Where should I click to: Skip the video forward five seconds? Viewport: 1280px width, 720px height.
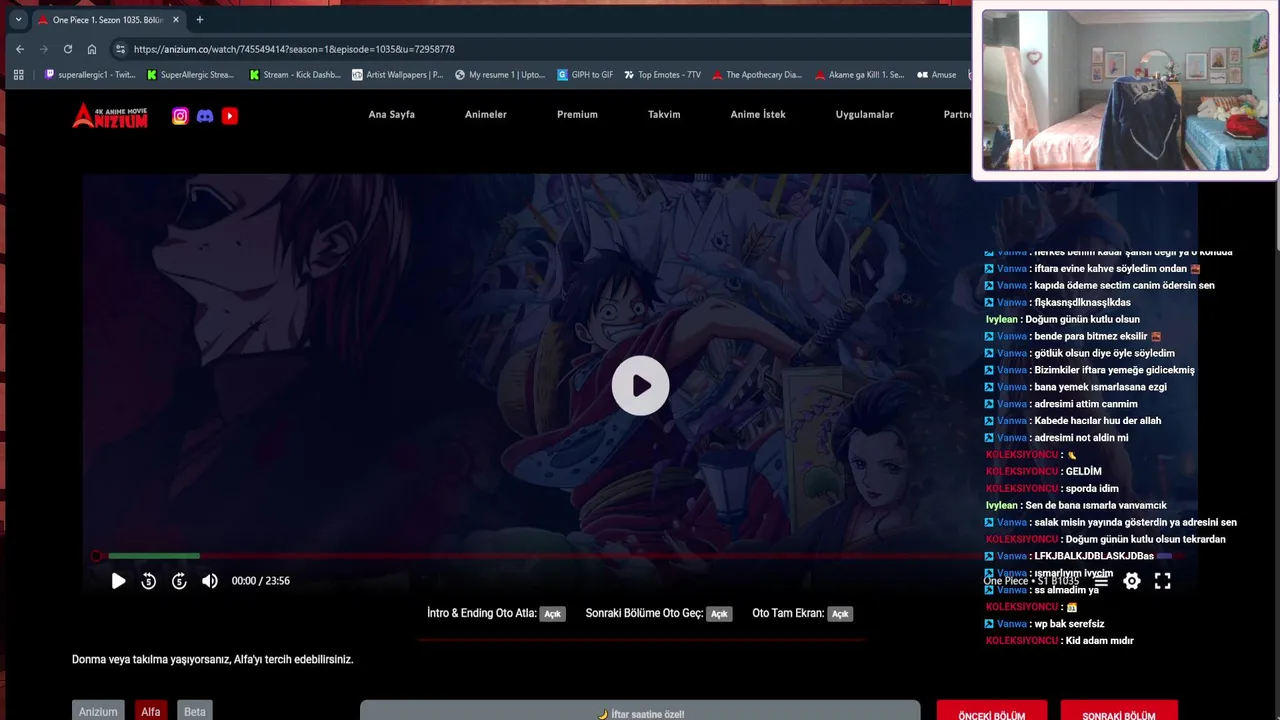point(179,581)
